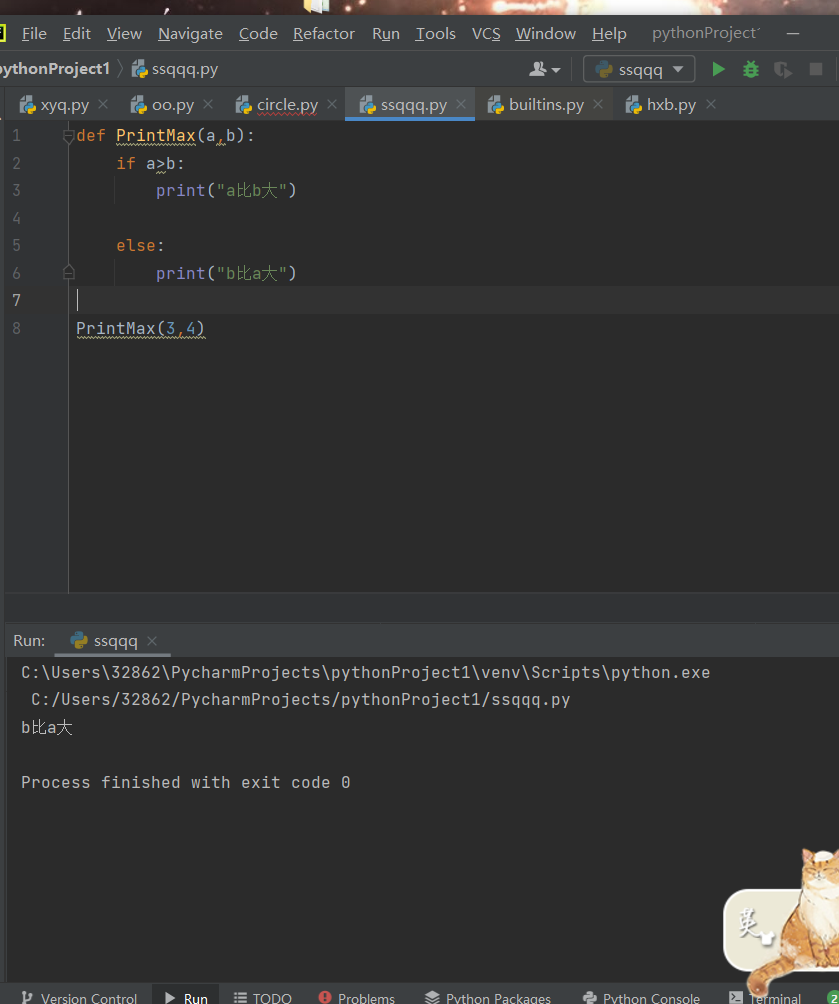The width and height of the screenshot is (839, 1004).
Task: Click the print("b比a大") statement on line 6
Action: pyautogui.click(x=226, y=273)
